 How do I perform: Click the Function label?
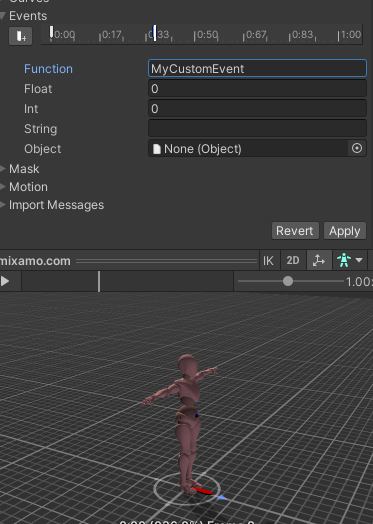click(x=48, y=69)
